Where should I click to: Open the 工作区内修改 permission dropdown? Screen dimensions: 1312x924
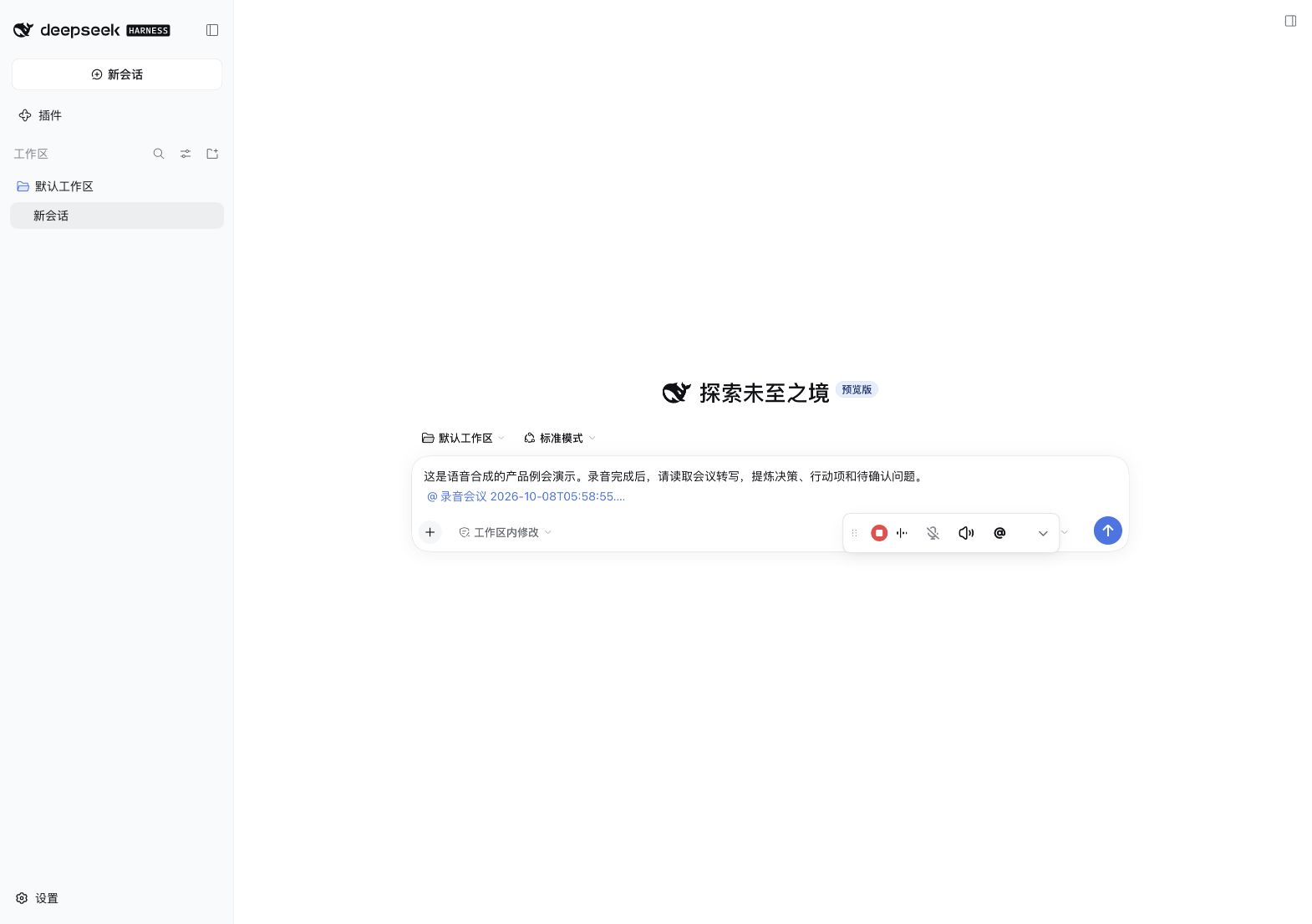[x=505, y=532]
